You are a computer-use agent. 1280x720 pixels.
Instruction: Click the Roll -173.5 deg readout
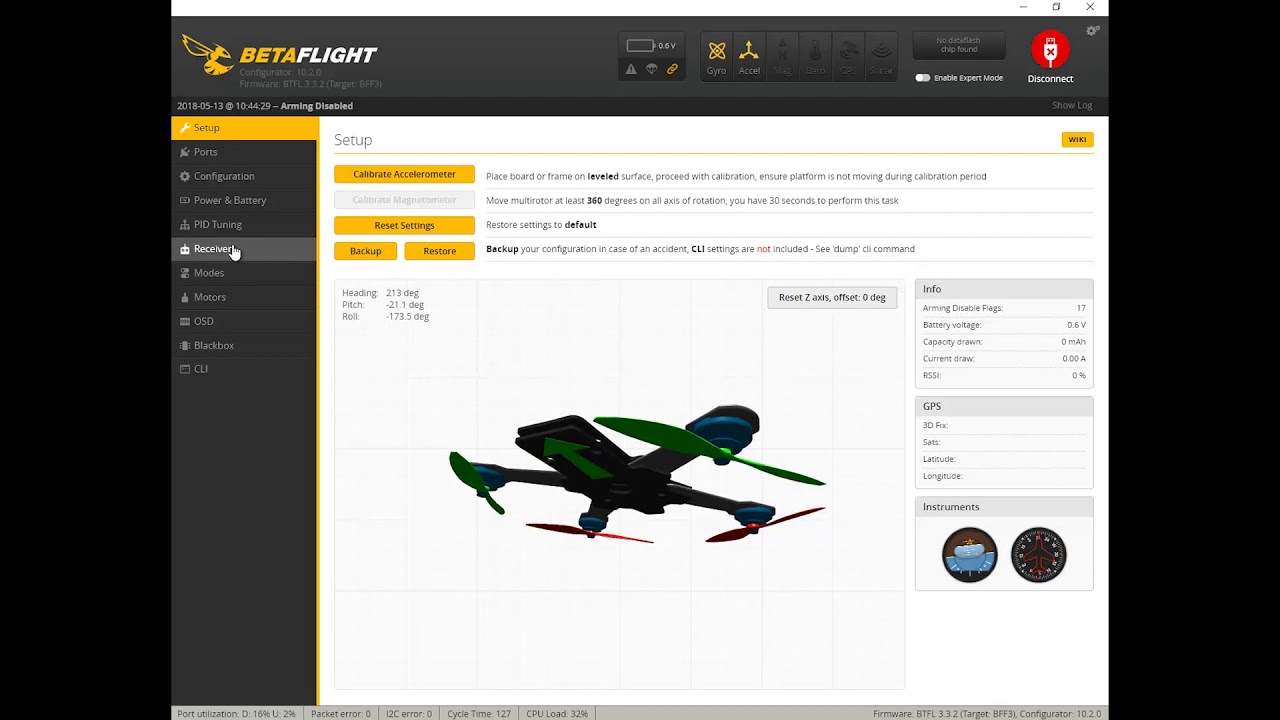tap(386, 317)
